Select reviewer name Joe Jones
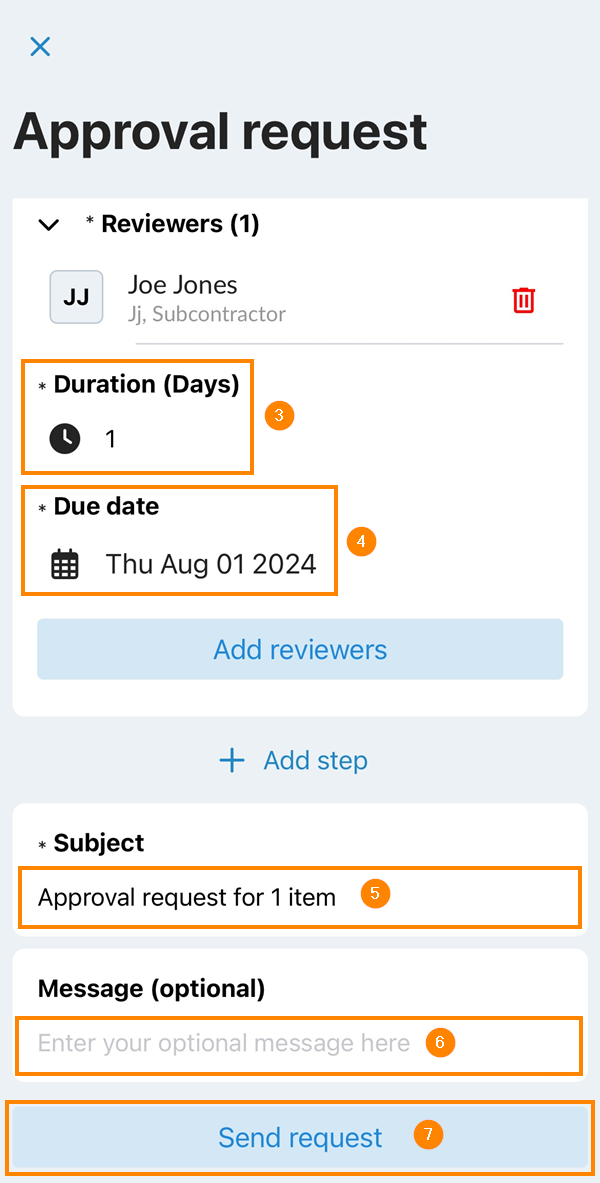 pos(183,285)
